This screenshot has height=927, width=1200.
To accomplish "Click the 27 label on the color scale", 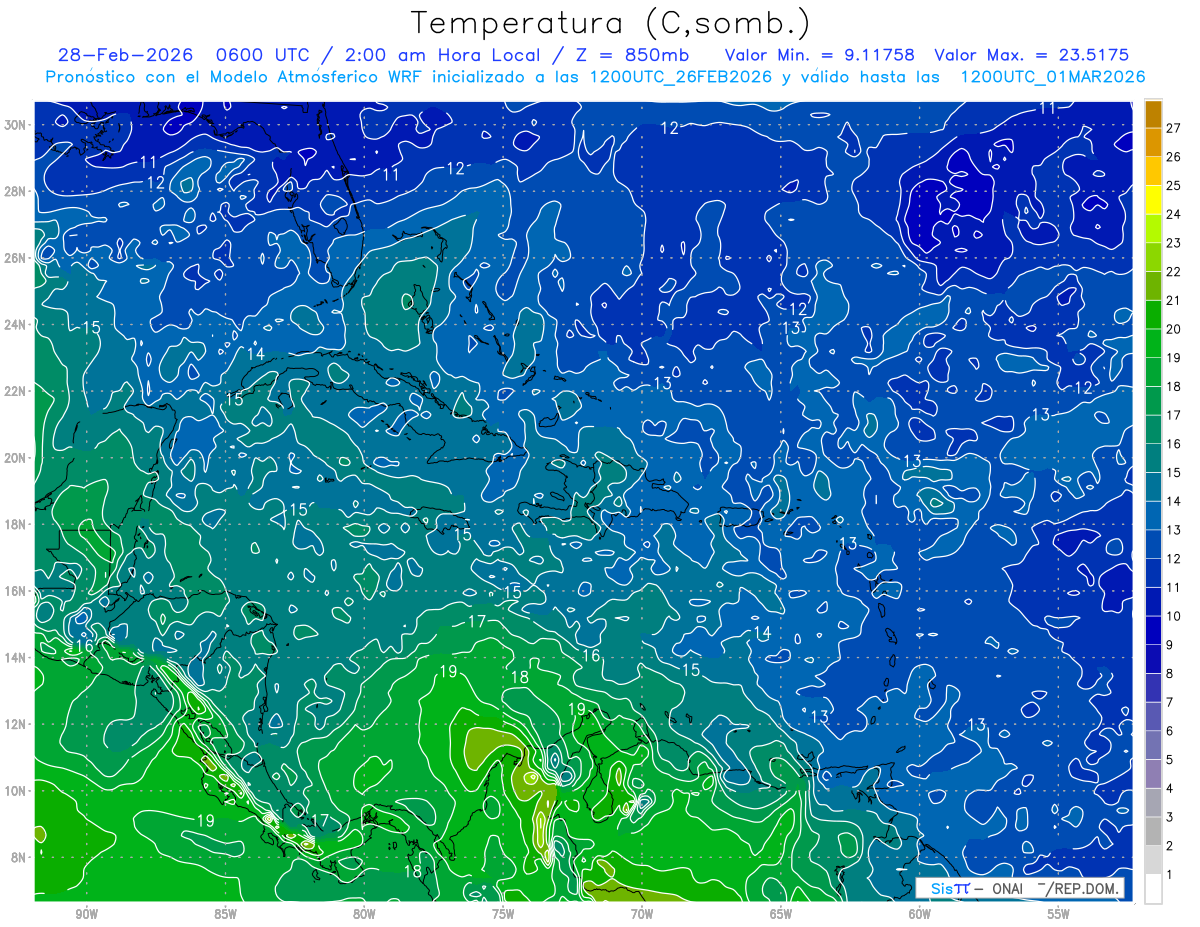I will (1173, 127).
